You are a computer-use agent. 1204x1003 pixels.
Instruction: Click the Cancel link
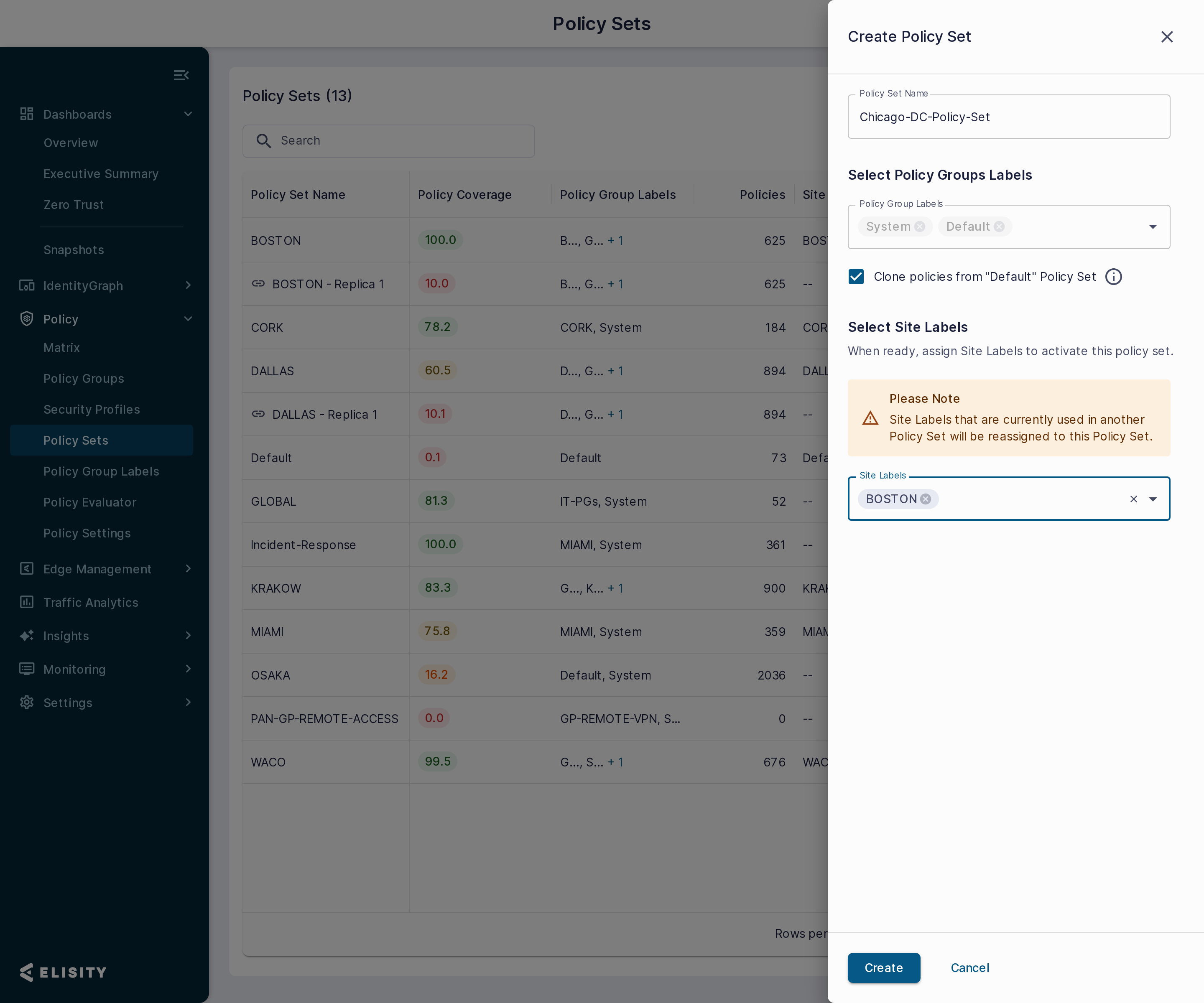coord(969,968)
